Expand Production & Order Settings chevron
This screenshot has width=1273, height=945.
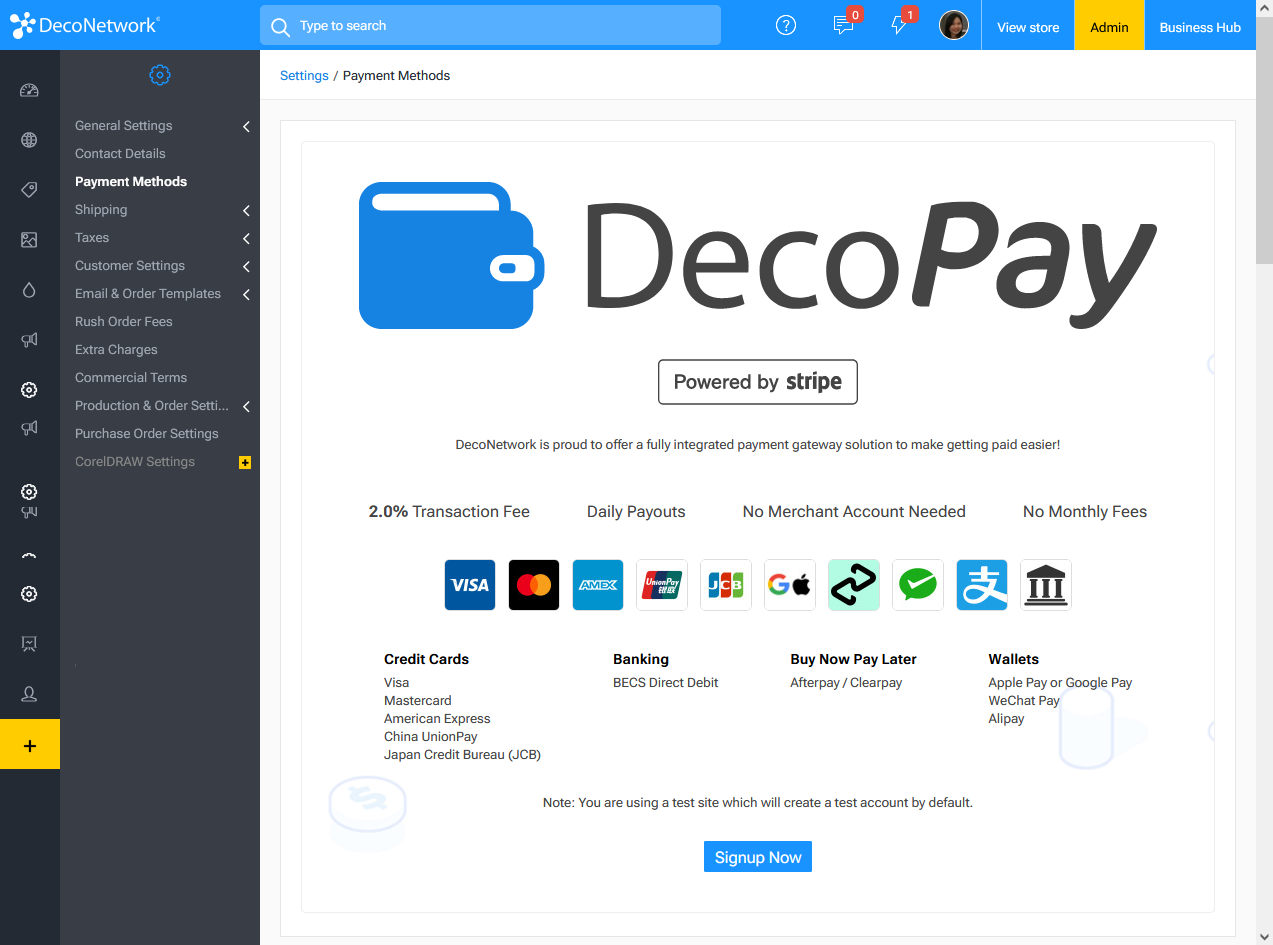tap(246, 407)
